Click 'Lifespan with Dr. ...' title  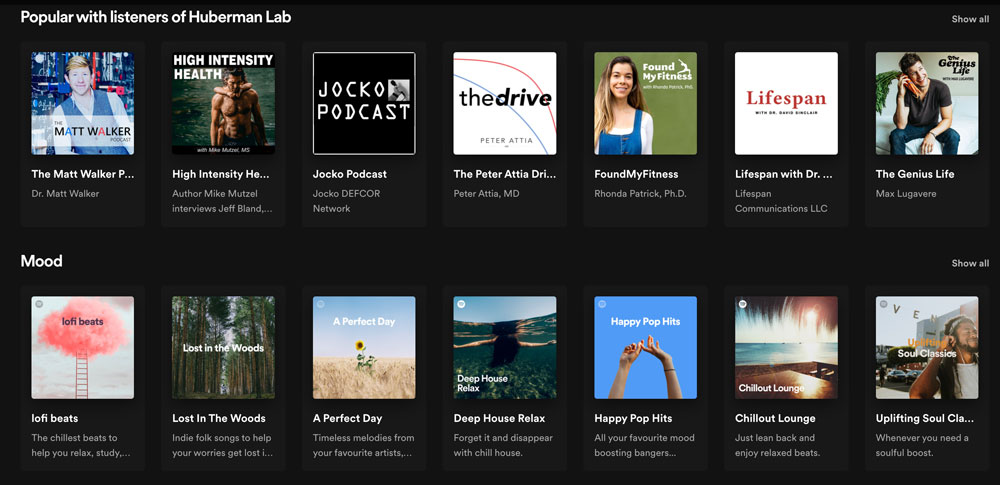click(784, 174)
